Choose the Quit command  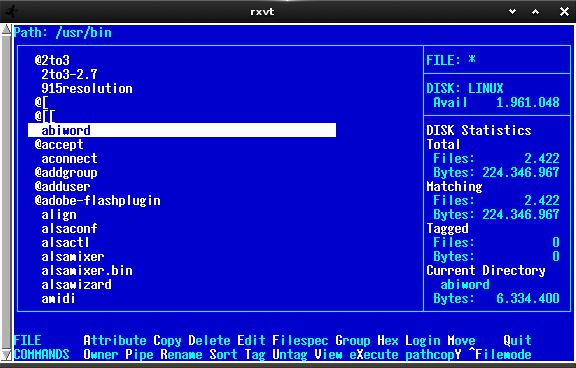(x=517, y=340)
